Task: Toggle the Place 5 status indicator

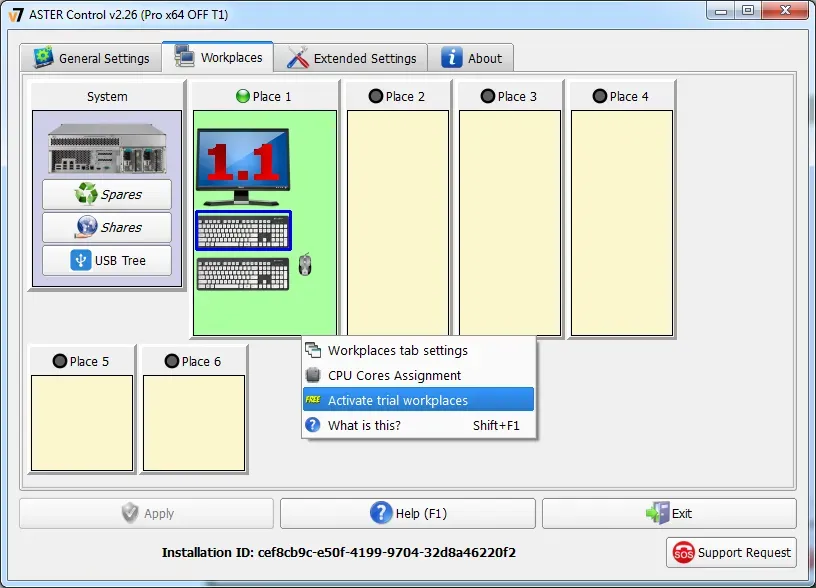Action: (x=60, y=362)
